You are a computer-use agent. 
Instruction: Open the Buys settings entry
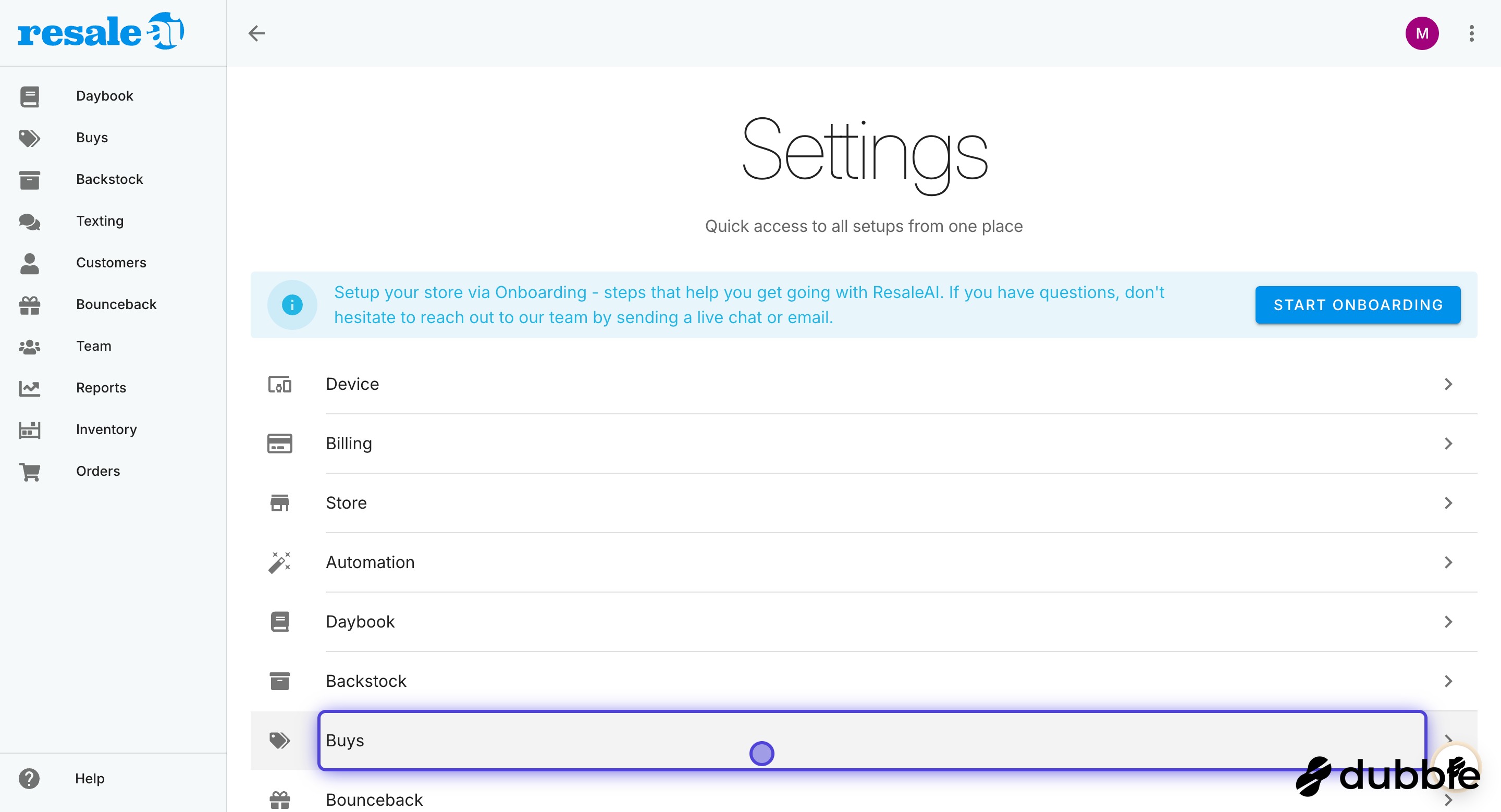(864, 741)
